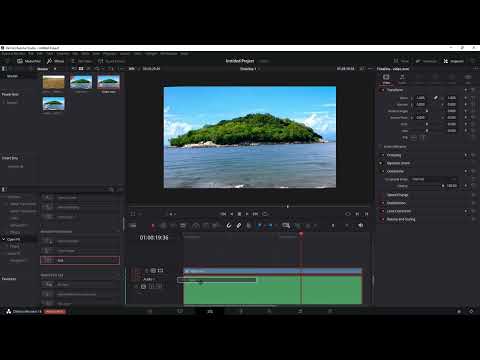Click the play forward button
Image resolution: width=480 pixels, height=360 pixels.
tap(247, 214)
